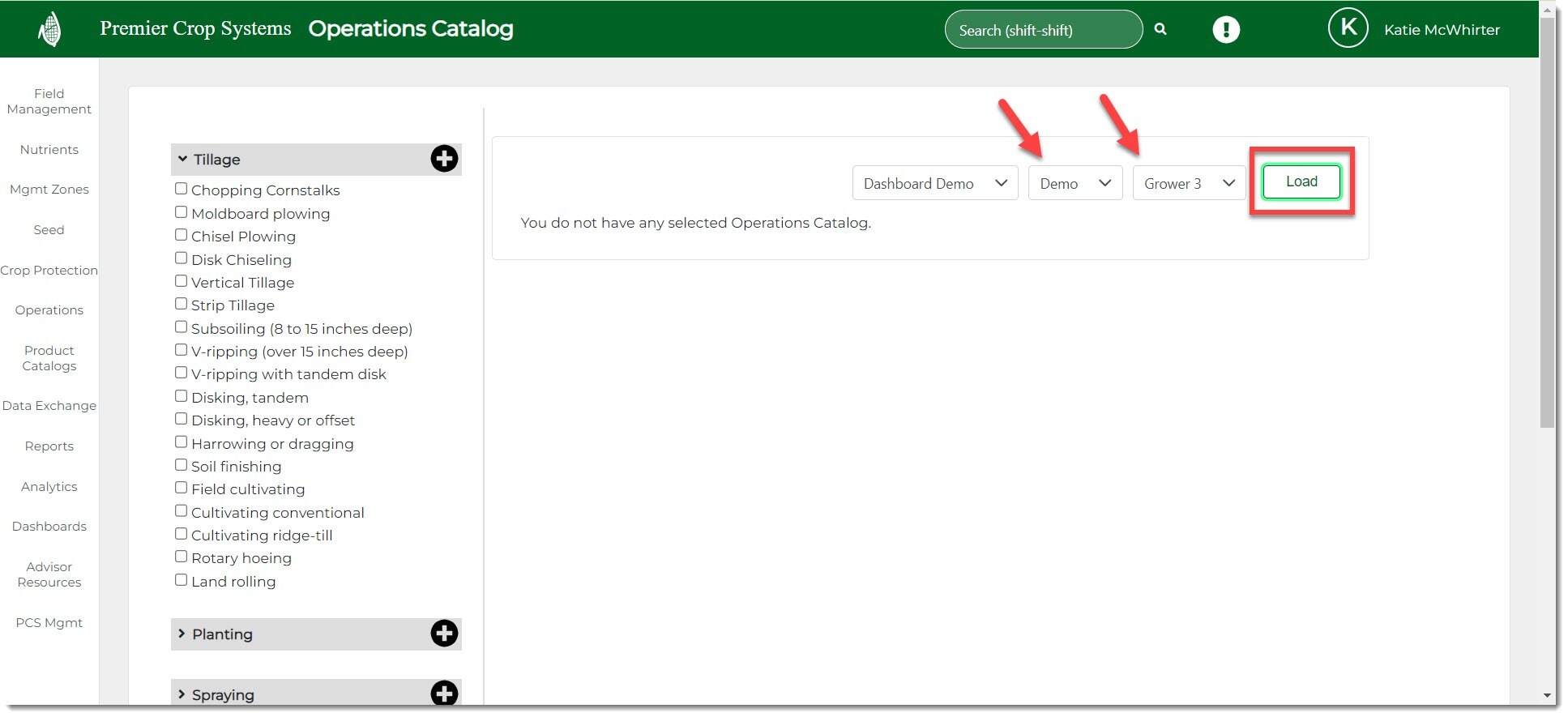The height and width of the screenshot is (717, 1568).
Task: Expand the Planting section
Action: 223,634
